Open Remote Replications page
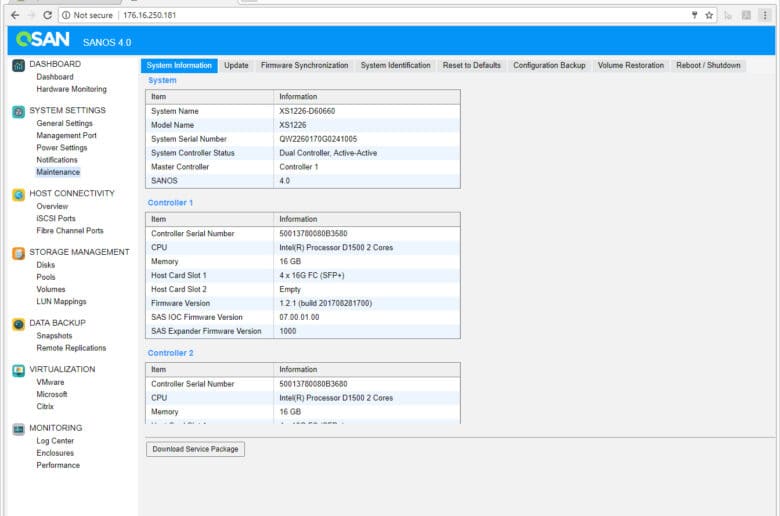780x516 pixels. pos(71,348)
